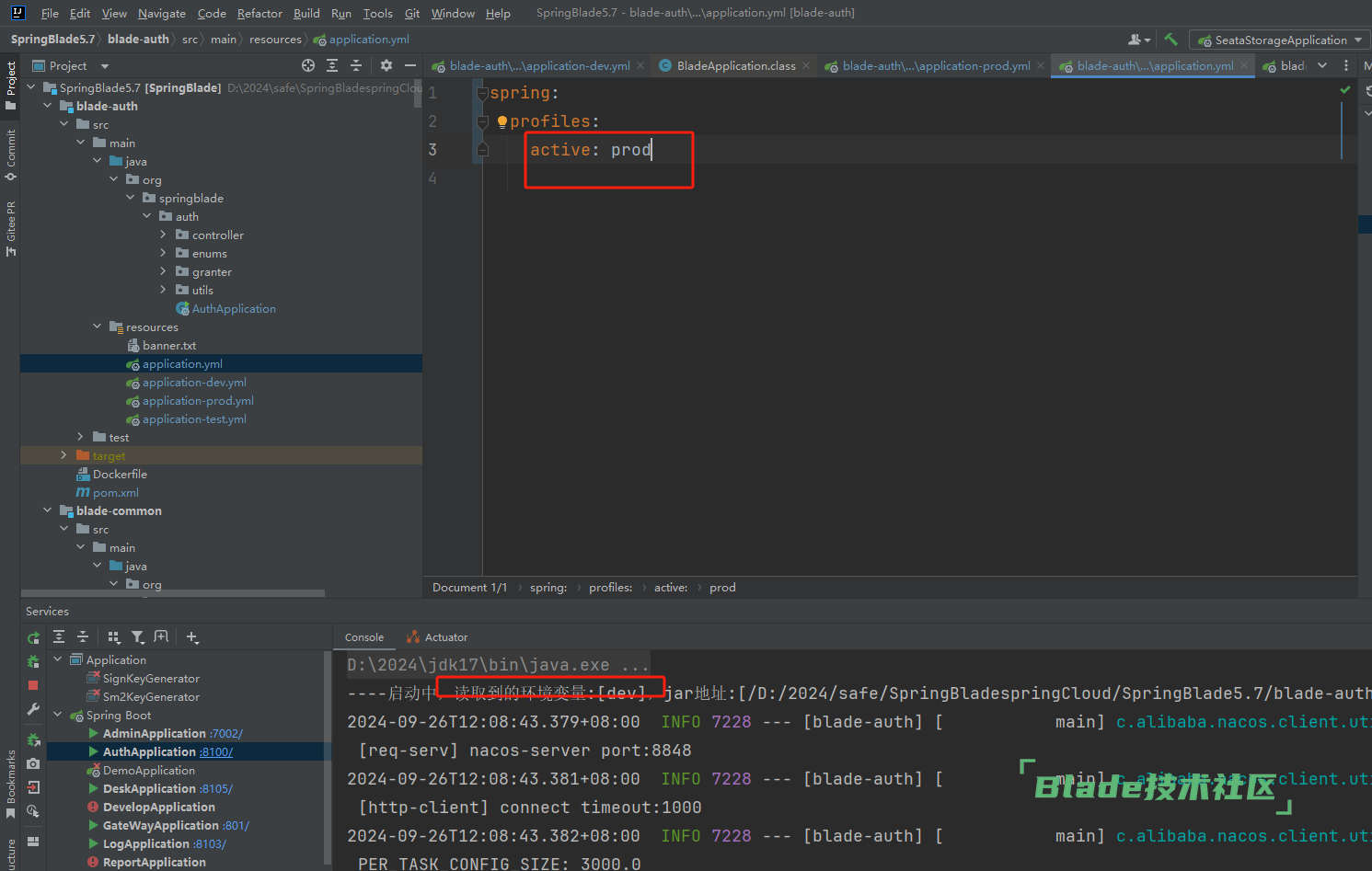Switch to the application-dev.yml editor tab
This screenshot has height=871, width=1372.
click(539, 65)
